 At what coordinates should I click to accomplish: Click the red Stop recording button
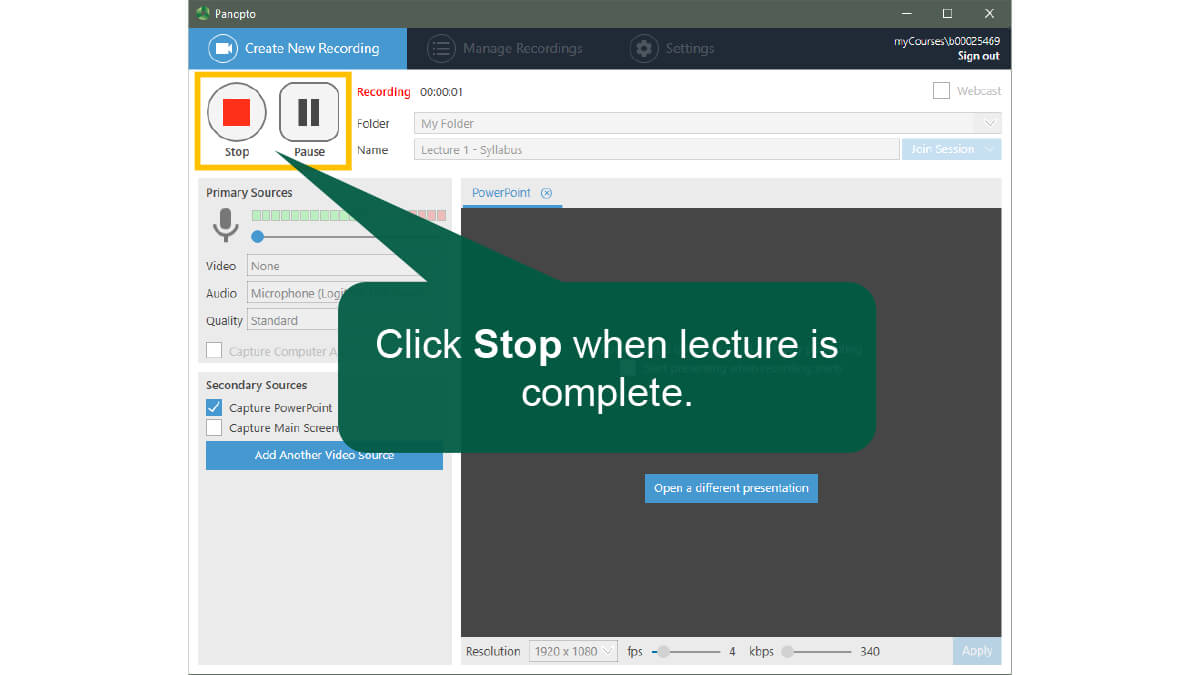(x=237, y=112)
